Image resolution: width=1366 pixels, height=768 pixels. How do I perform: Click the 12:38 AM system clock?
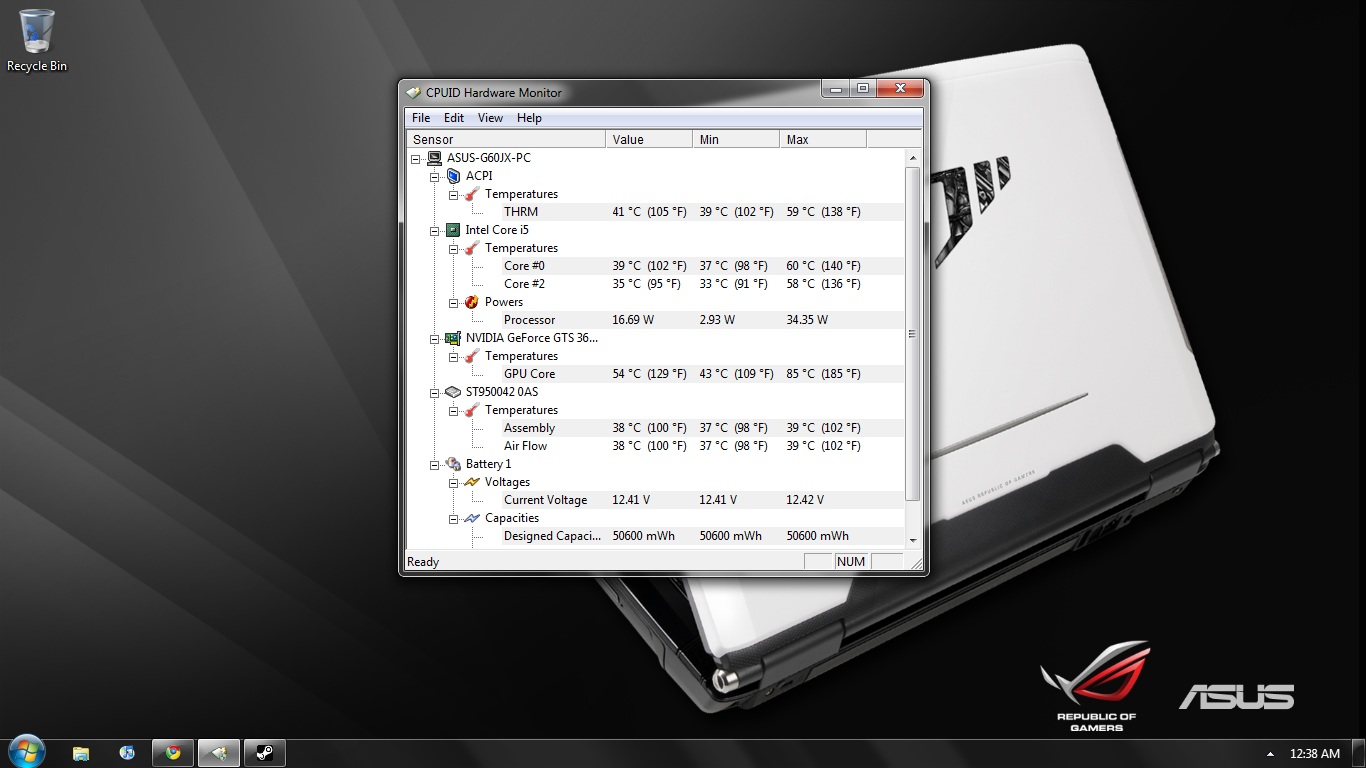click(1315, 754)
